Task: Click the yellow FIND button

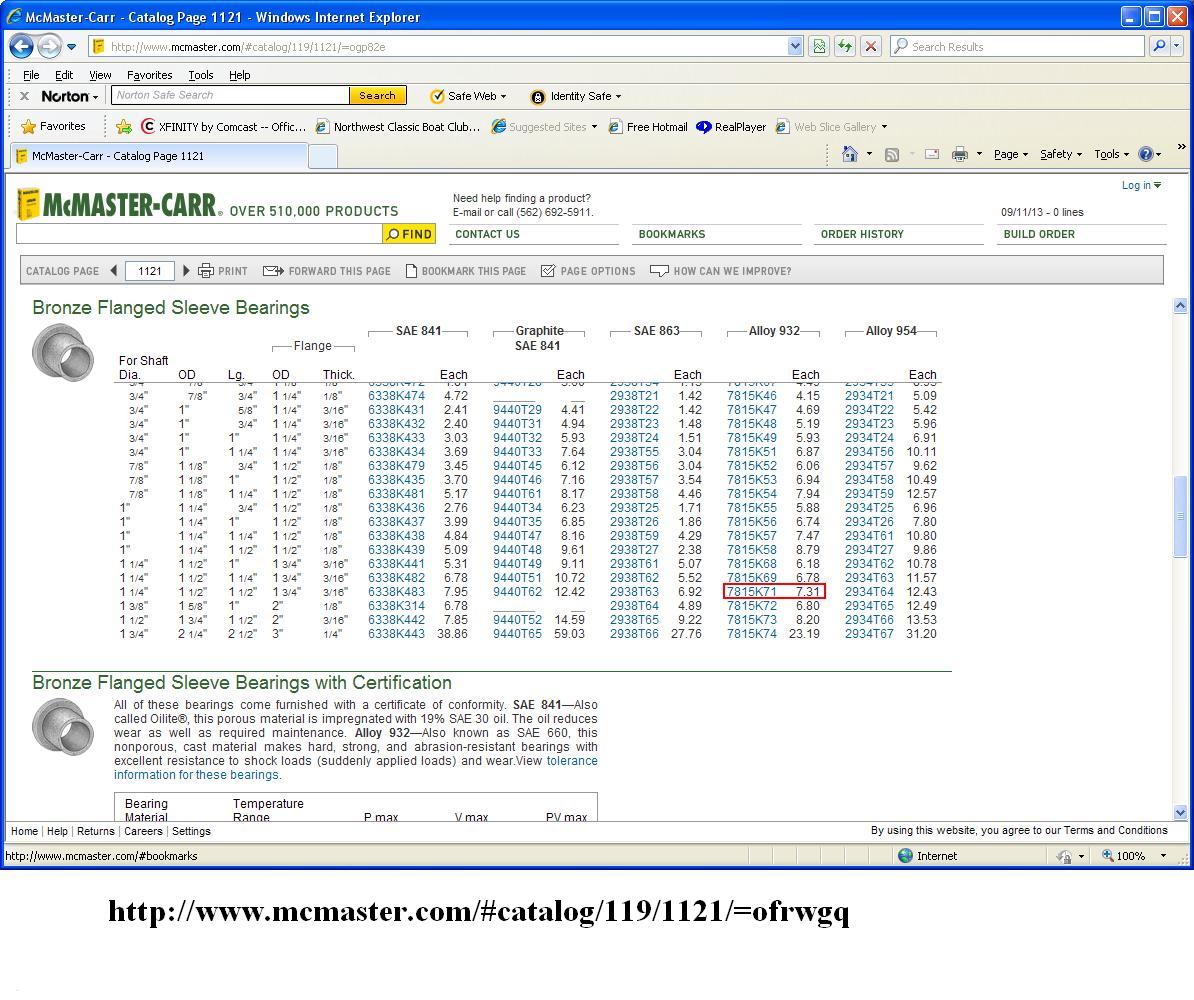Action: pos(409,234)
